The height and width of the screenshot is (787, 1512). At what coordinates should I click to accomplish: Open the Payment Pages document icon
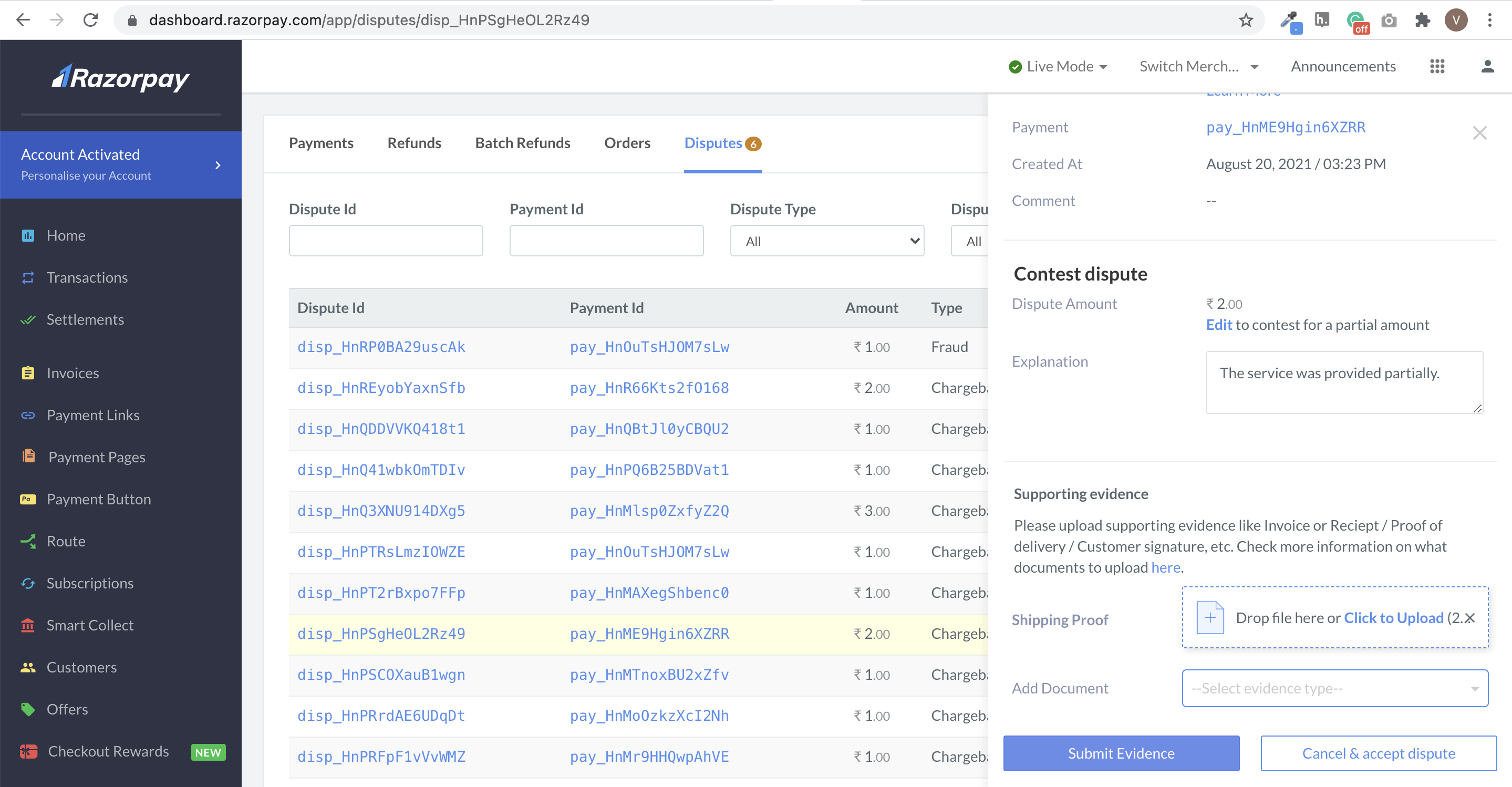coord(28,456)
